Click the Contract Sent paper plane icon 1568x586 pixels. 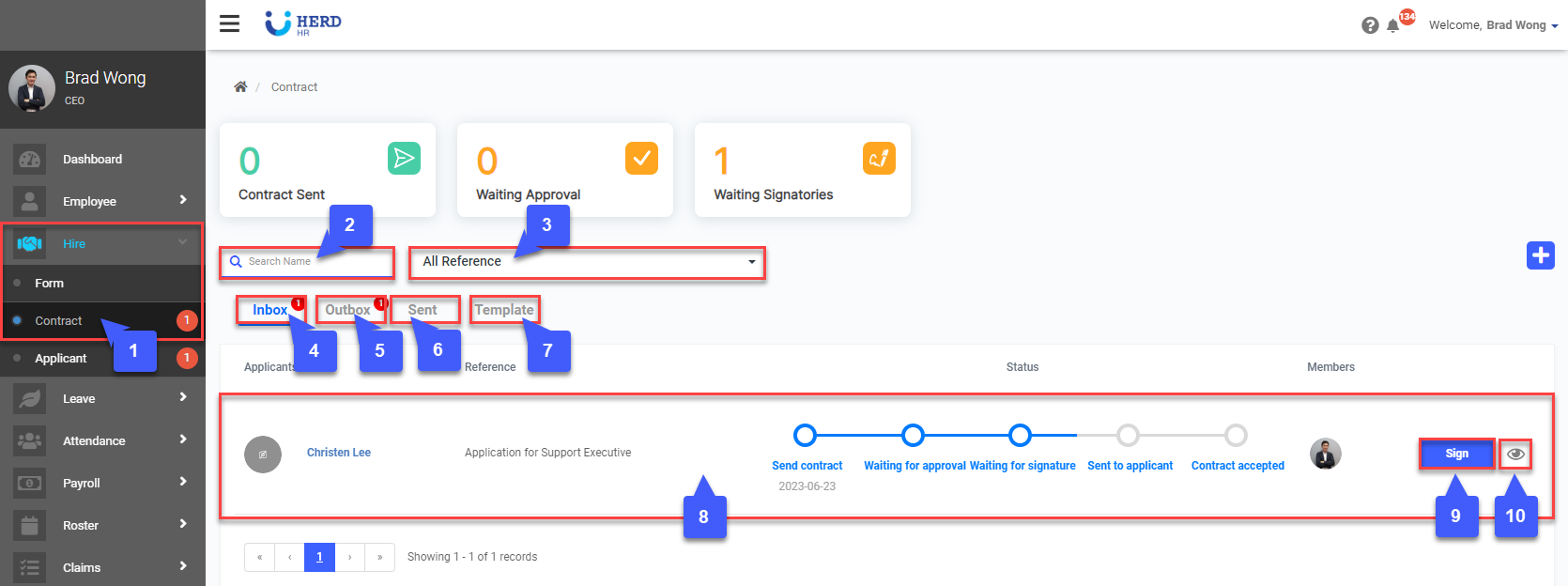pyautogui.click(x=404, y=158)
